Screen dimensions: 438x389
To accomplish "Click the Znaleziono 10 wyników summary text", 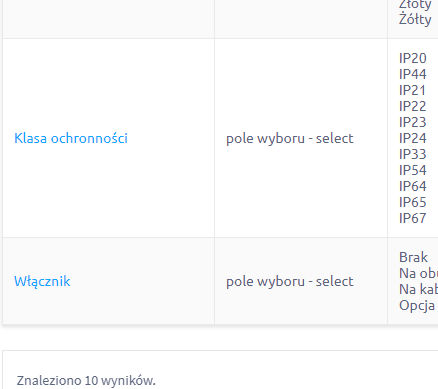I will [86, 380].
